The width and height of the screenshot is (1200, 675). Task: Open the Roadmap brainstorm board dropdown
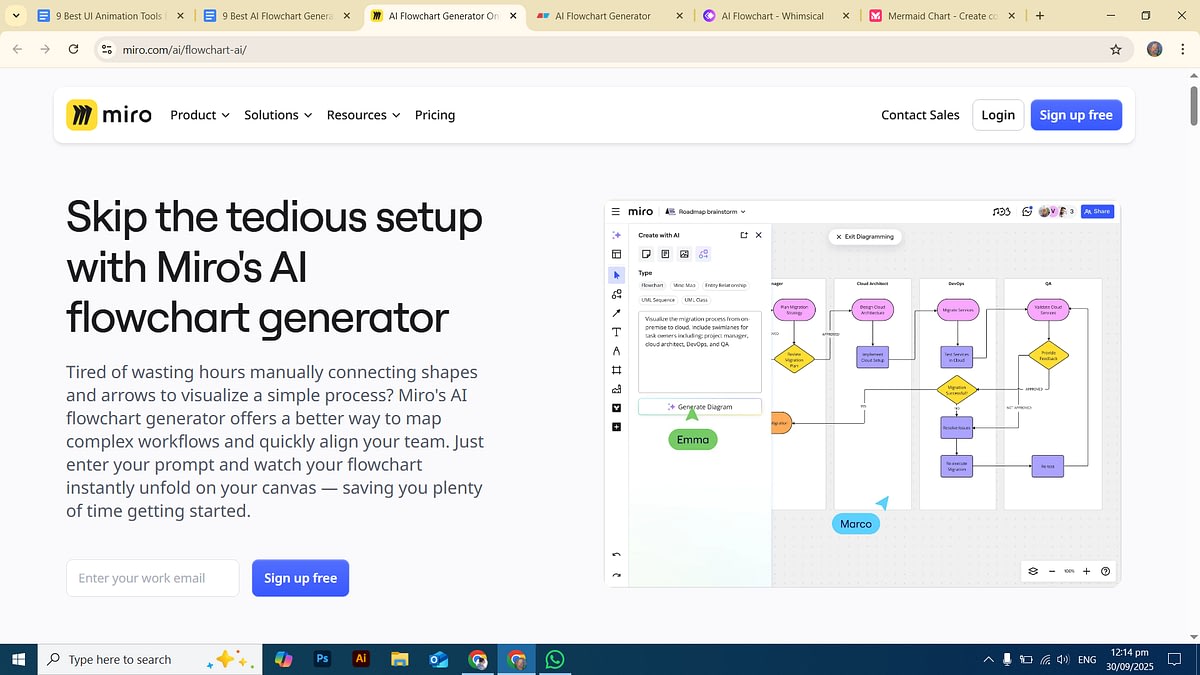708,212
